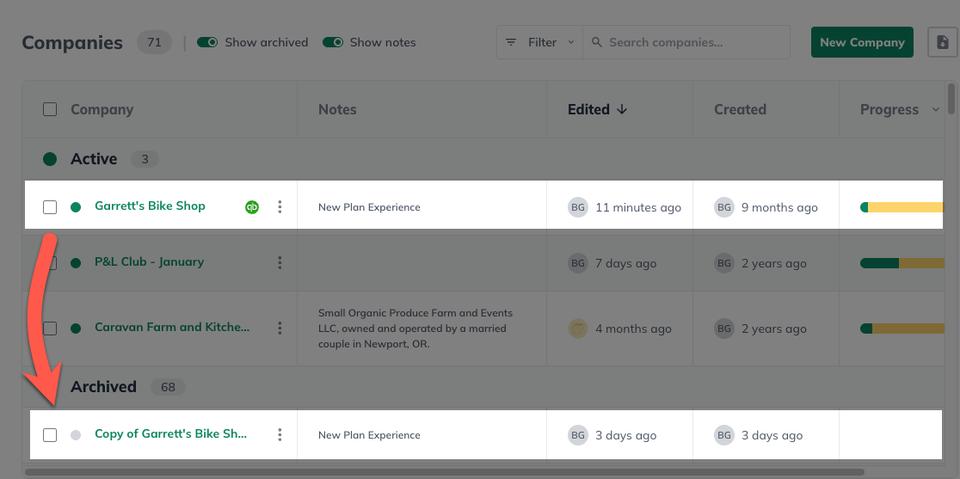Click '7 days ago' edited cell

[x=626, y=263]
